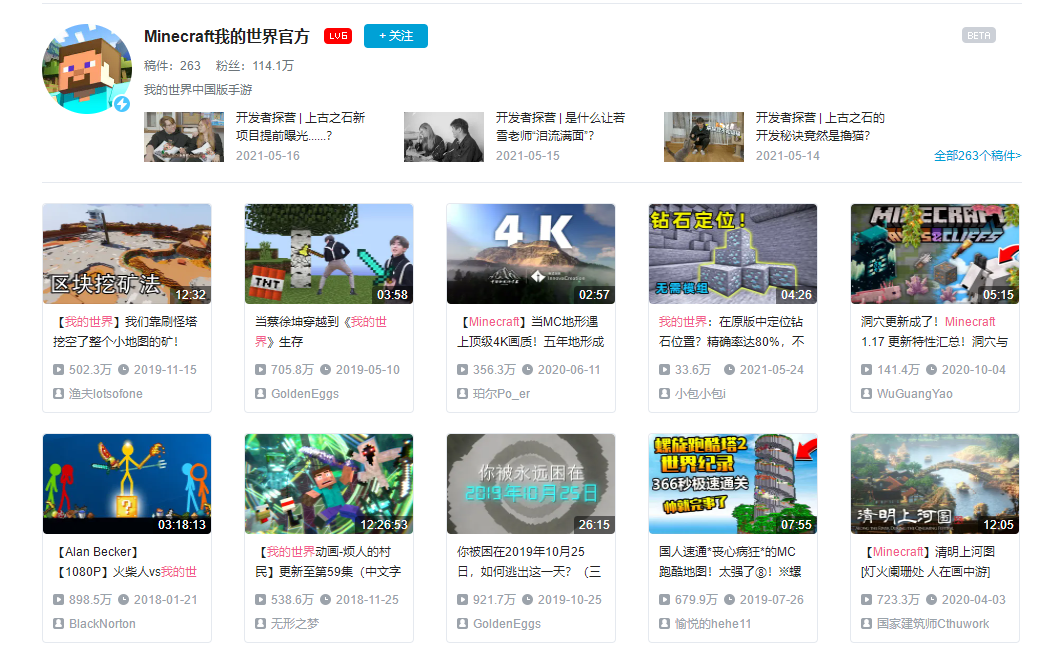This screenshot has height=662, width=1049.
Task: Play the 你被永远困在 video thumbnail
Action: [x=531, y=484]
